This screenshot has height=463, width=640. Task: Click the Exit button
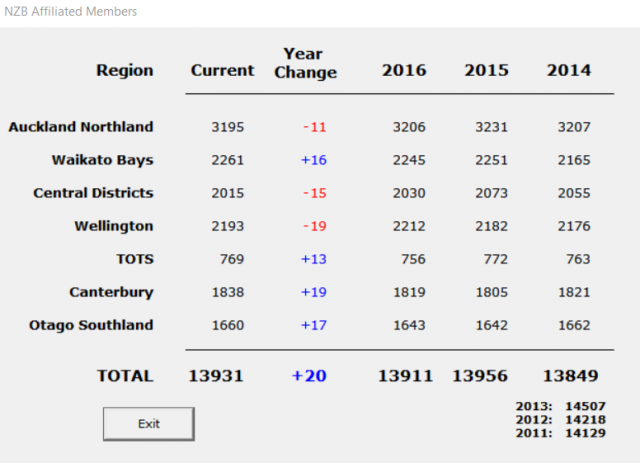click(x=149, y=424)
